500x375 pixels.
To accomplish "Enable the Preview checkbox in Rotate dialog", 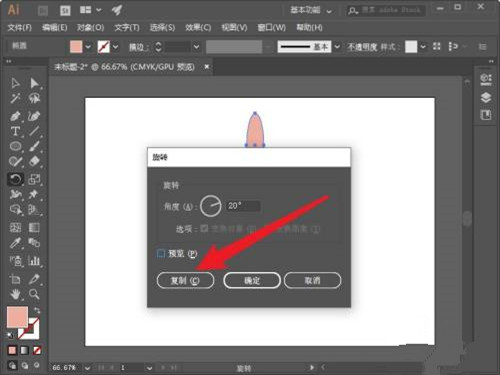I will coord(161,254).
